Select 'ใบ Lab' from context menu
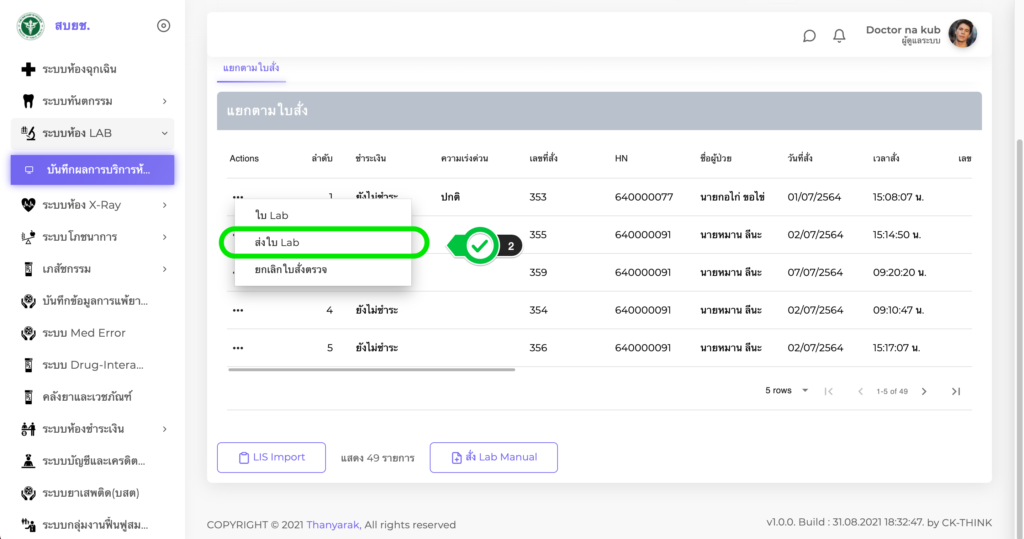 [x=272, y=215]
